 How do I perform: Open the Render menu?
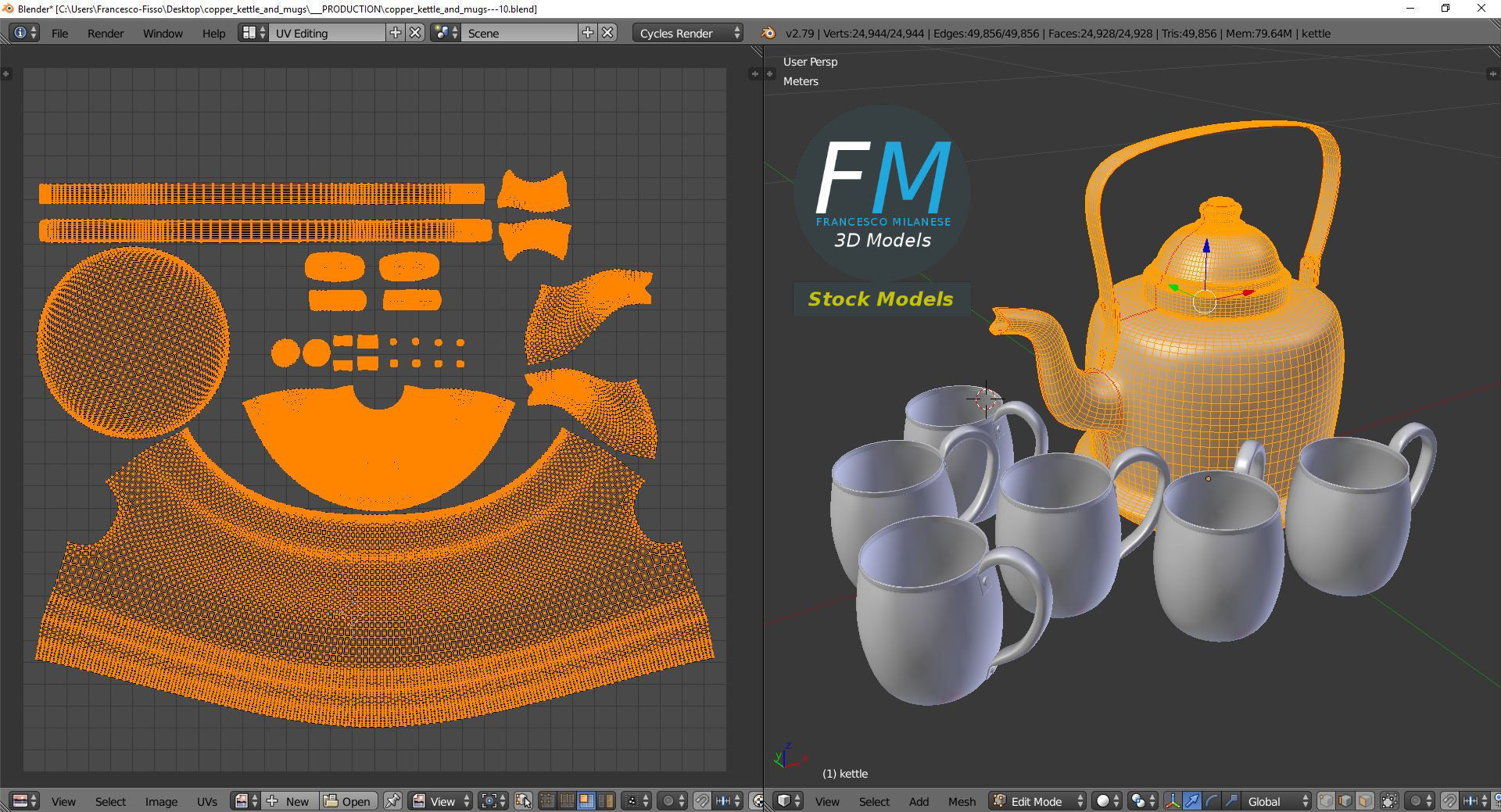(106, 33)
